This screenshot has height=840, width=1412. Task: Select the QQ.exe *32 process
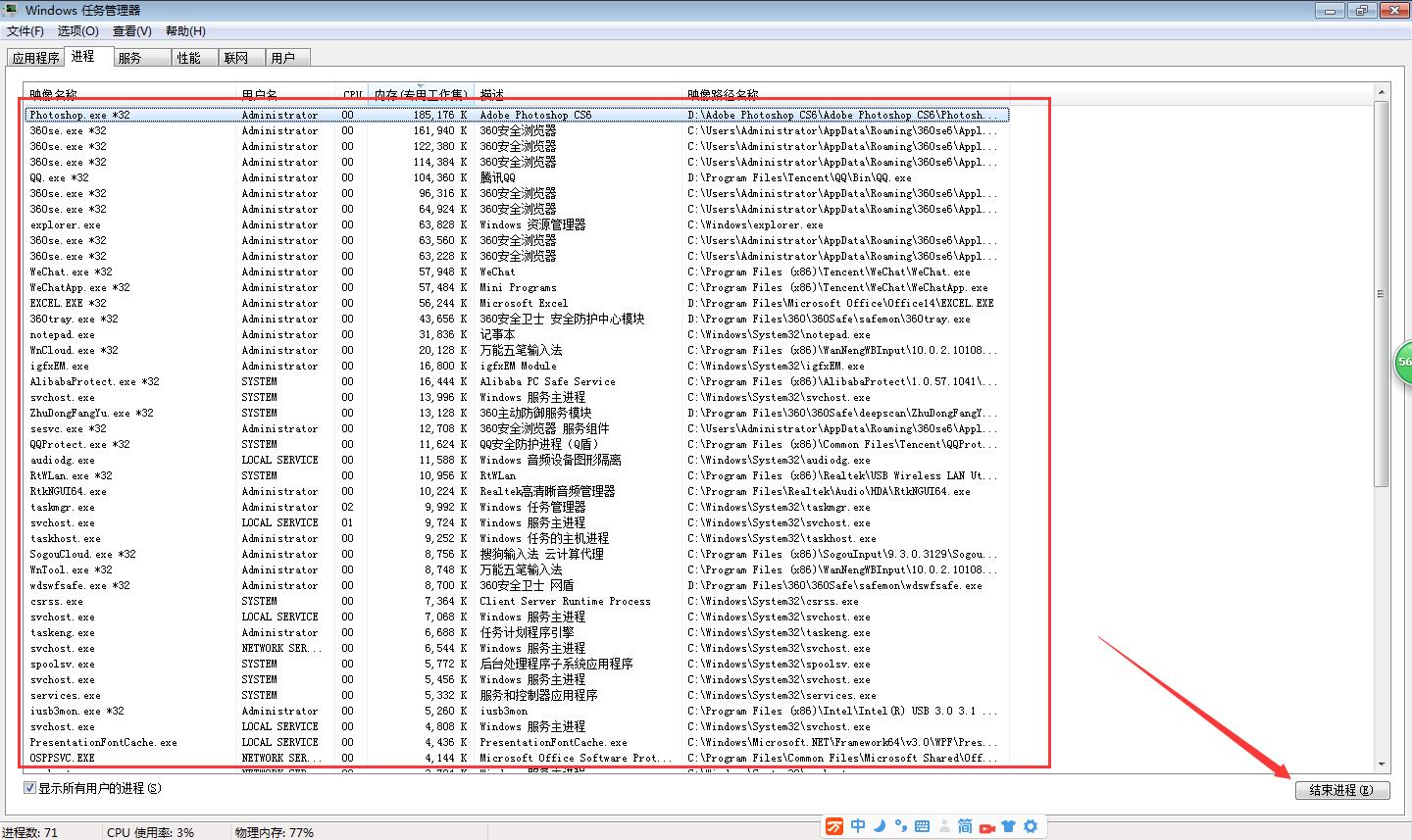pos(516,177)
